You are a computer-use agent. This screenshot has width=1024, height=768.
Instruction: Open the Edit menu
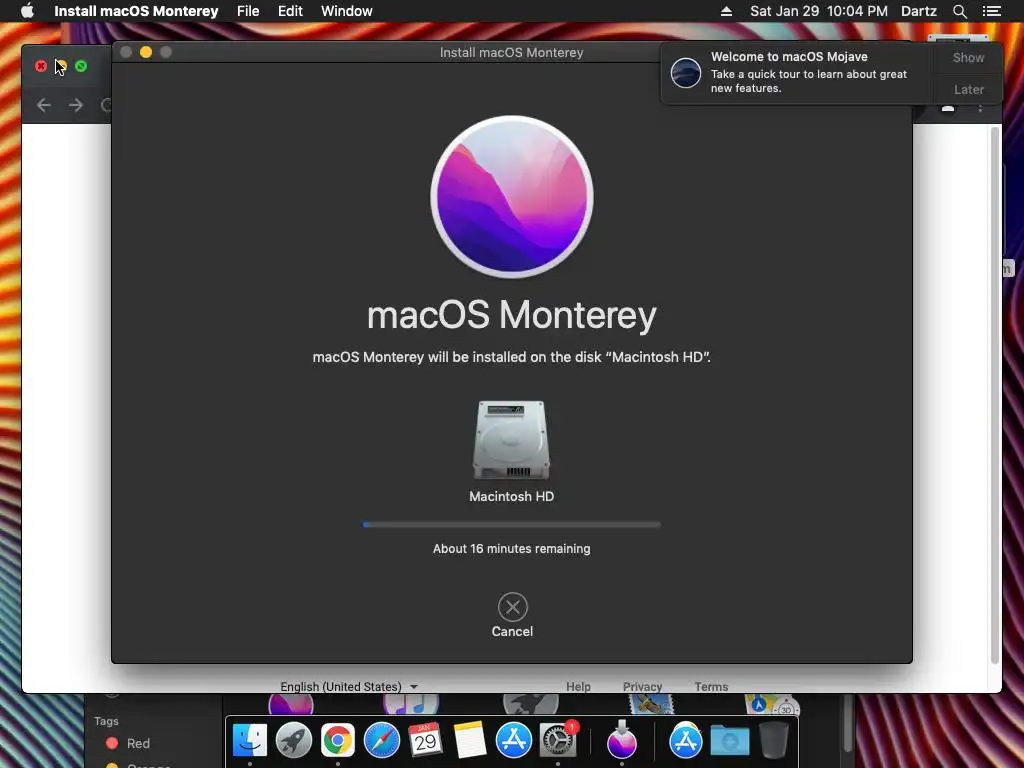pyautogui.click(x=290, y=11)
